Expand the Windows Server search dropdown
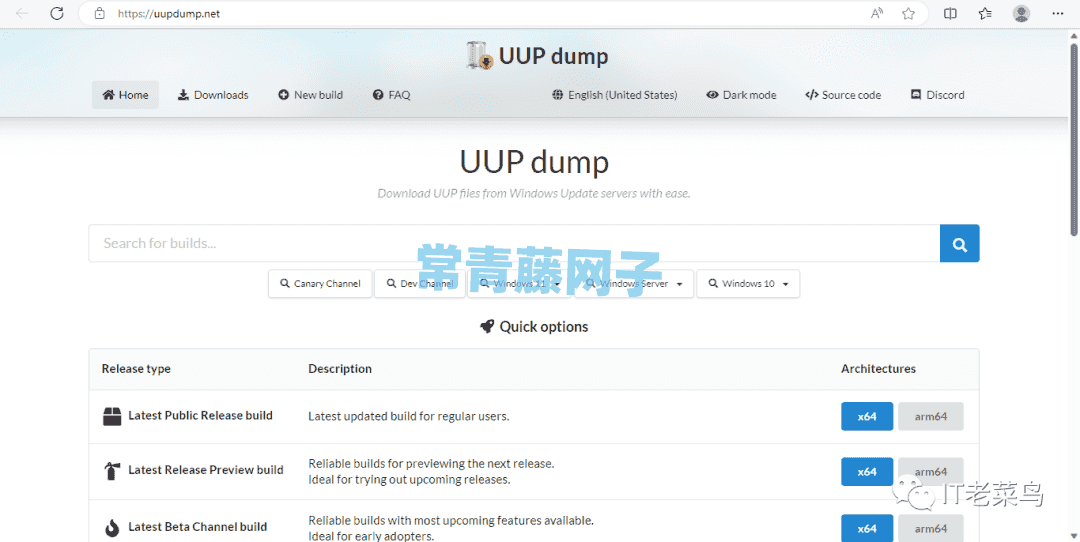 pyautogui.click(x=634, y=284)
